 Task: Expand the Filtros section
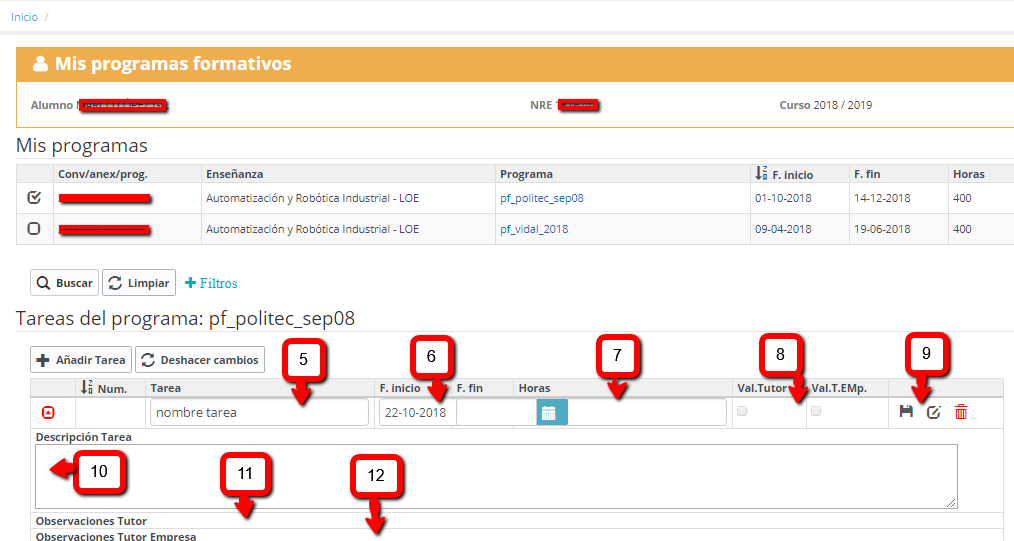(x=211, y=283)
